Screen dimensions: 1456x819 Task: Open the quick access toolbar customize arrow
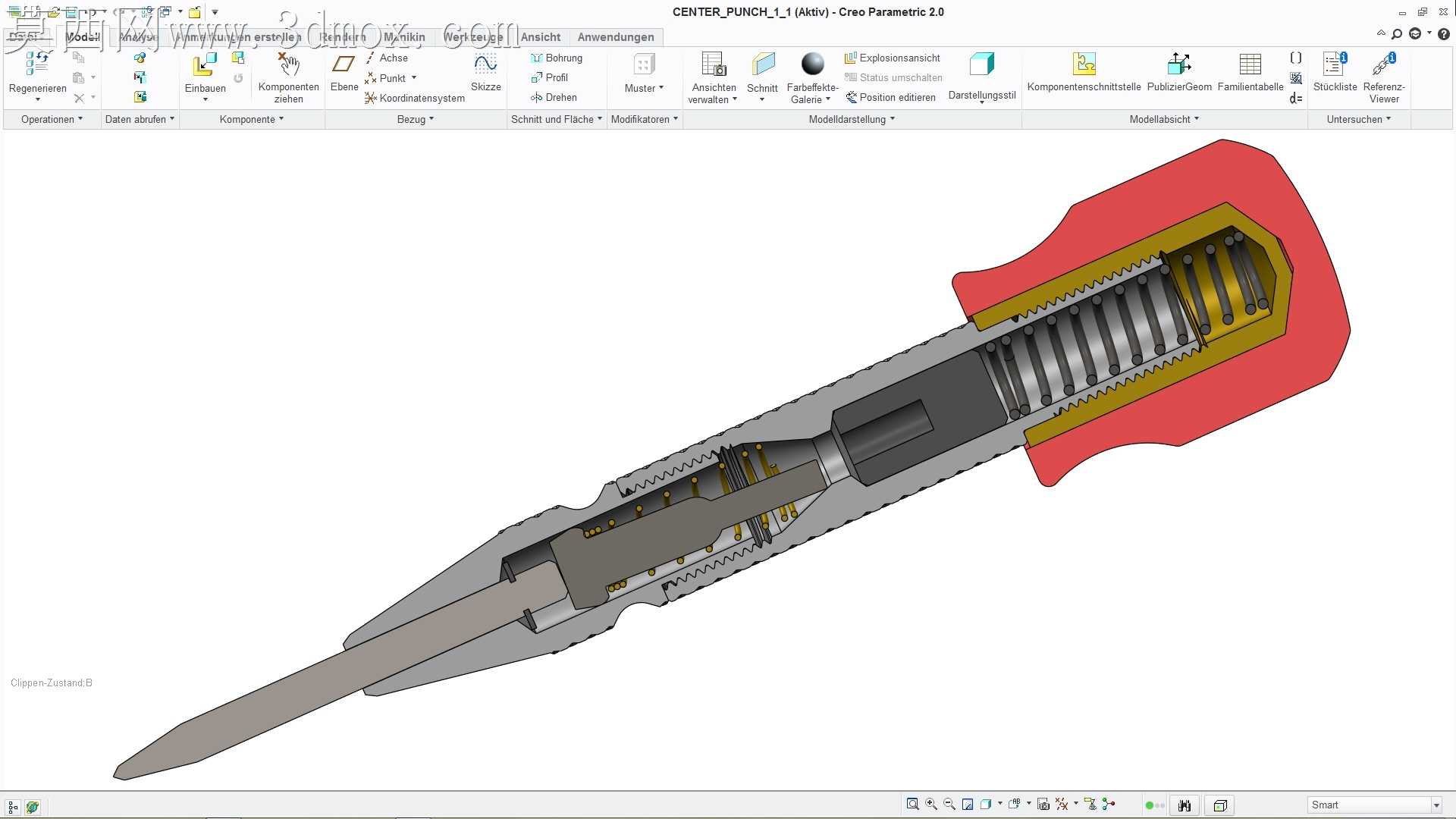[215, 12]
